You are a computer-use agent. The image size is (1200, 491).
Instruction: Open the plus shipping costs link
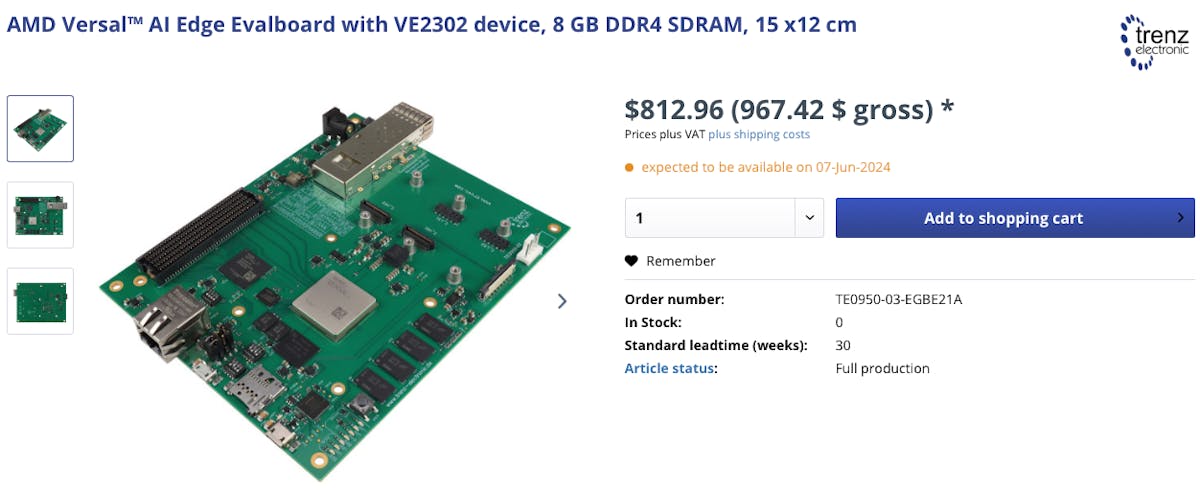click(x=759, y=134)
